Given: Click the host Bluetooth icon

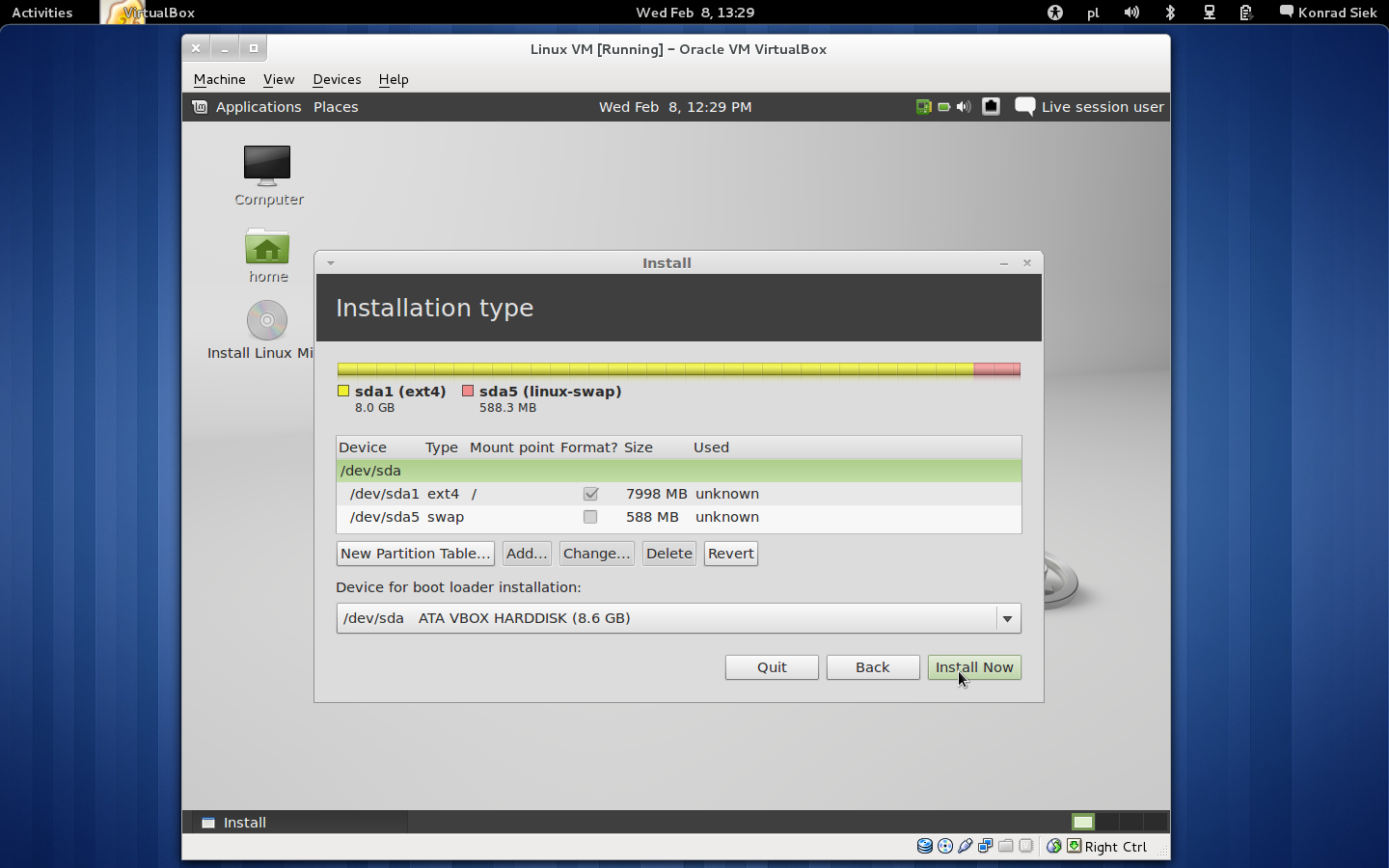Looking at the screenshot, I should pos(1170,13).
